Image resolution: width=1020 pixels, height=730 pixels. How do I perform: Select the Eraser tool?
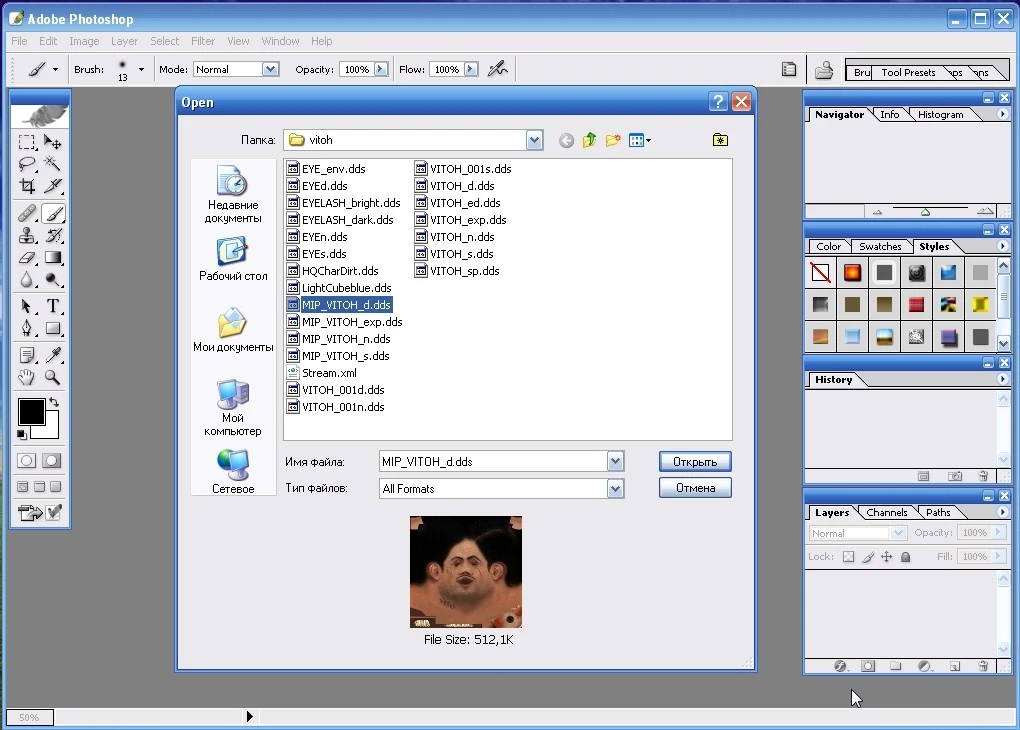pos(27,258)
